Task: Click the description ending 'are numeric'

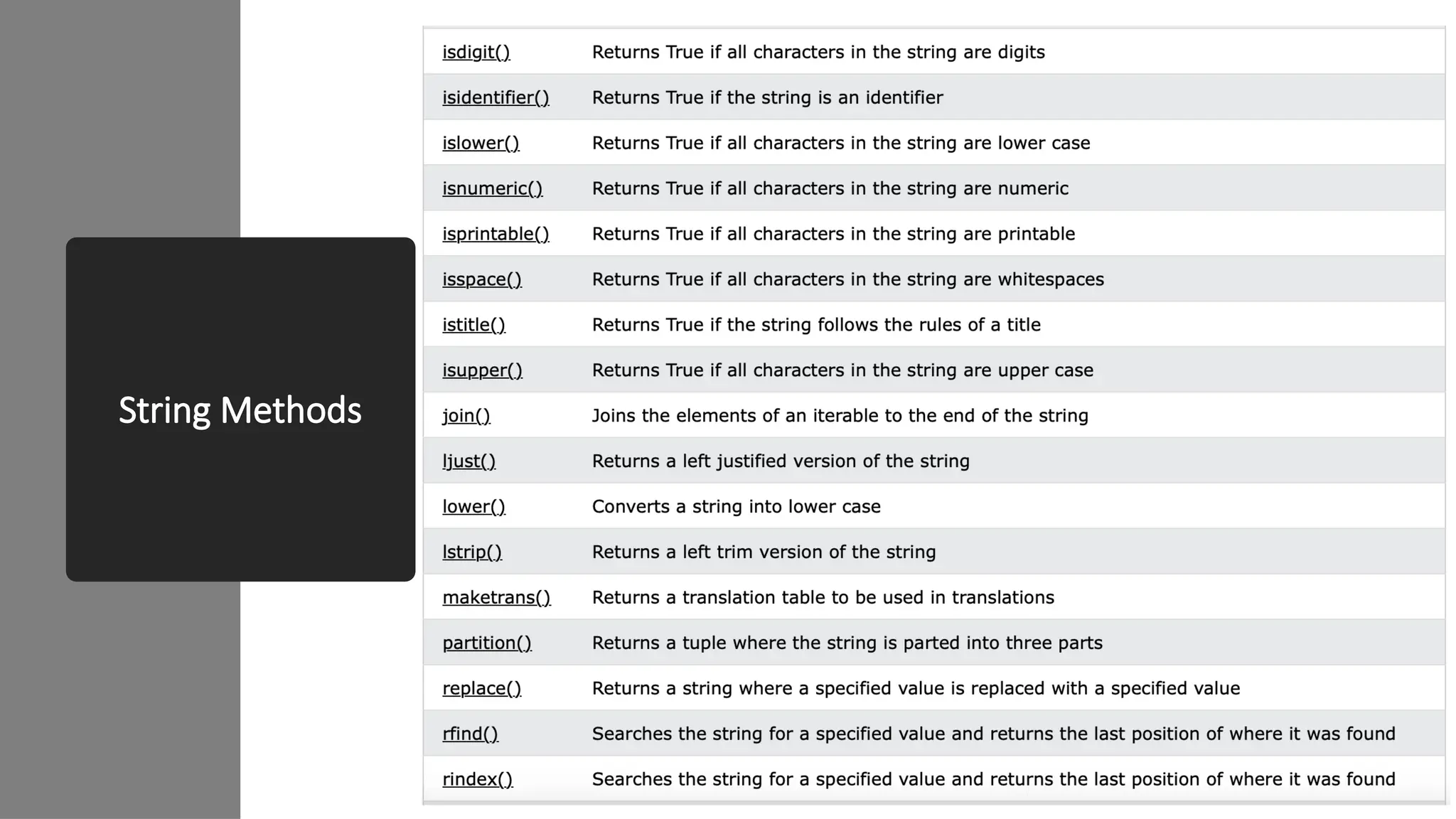Action: 830,188
